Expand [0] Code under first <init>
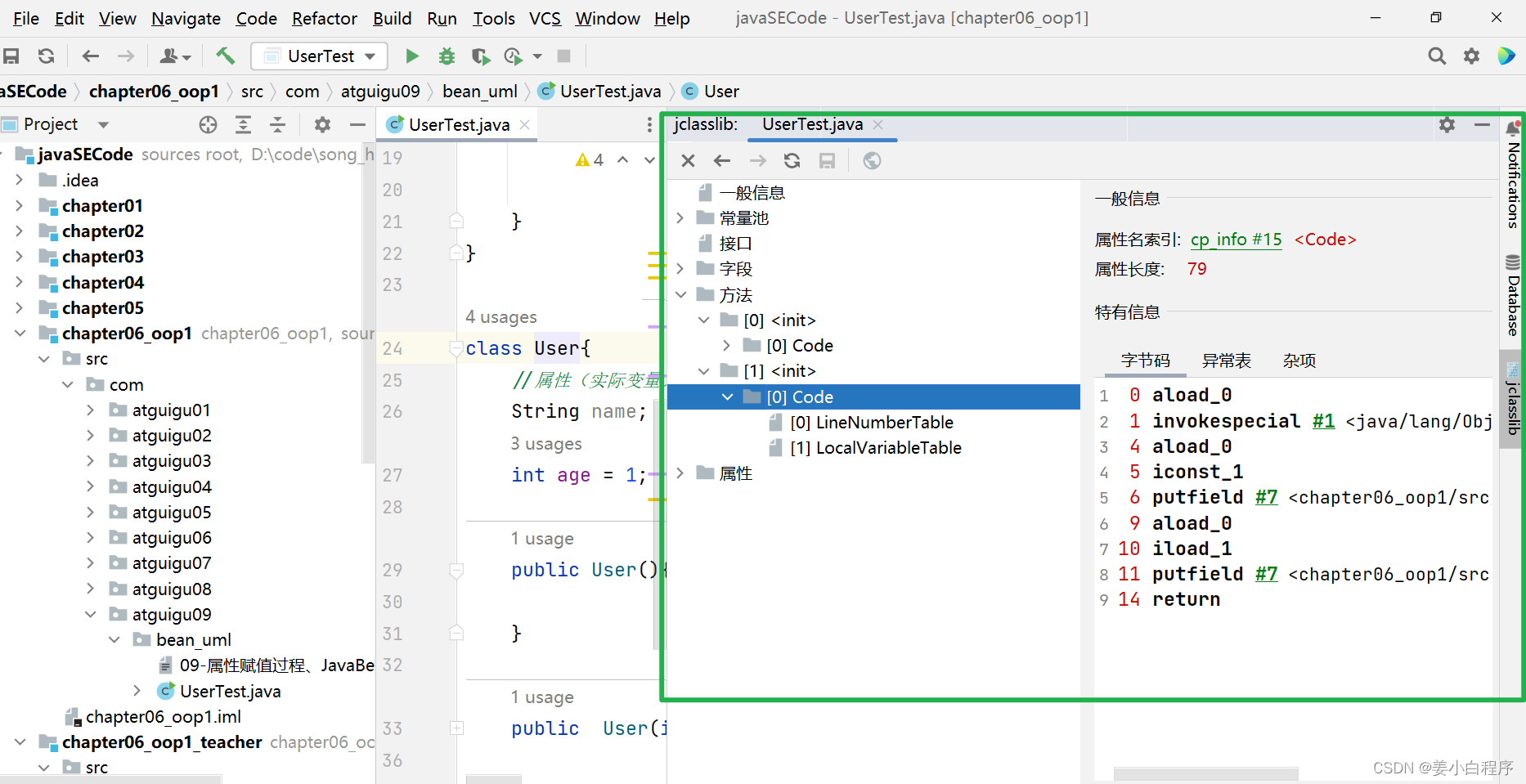Image resolution: width=1526 pixels, height=784 pixels. (726, 346)
